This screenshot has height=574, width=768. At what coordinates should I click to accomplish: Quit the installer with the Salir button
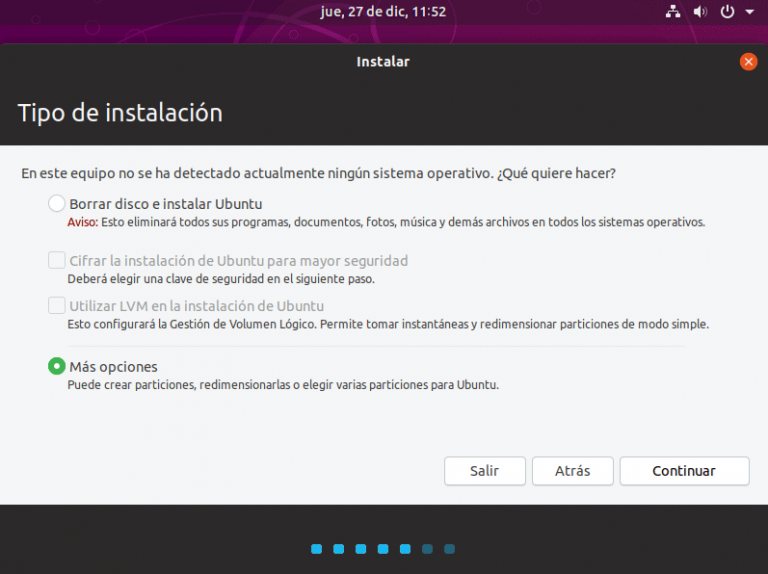(x=484, y=471)
